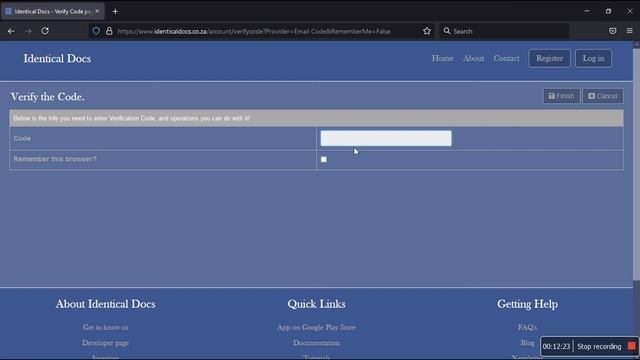
Task: Open Blog footer link
Action: 527,343
